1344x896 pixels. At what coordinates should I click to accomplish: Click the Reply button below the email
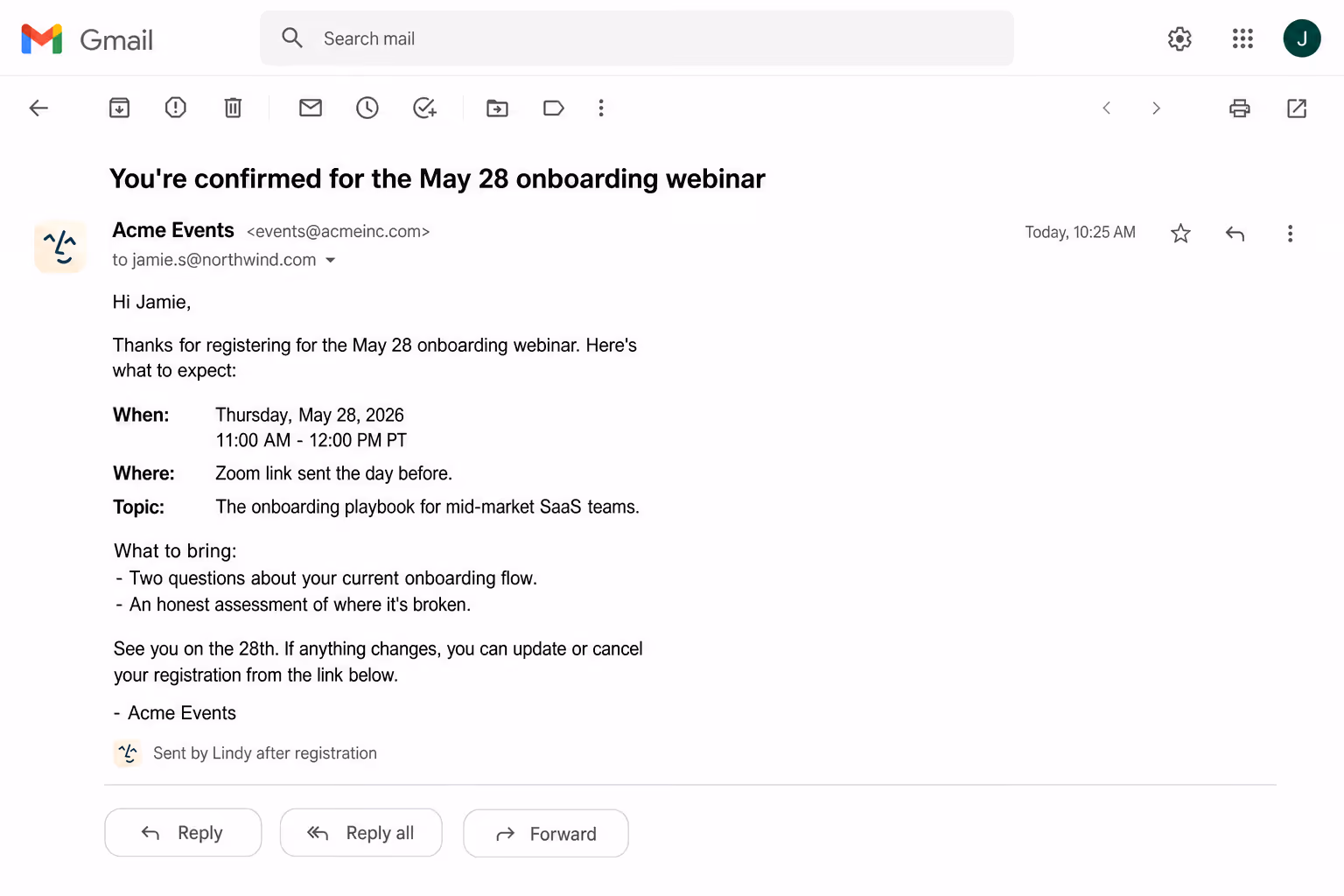183,832
